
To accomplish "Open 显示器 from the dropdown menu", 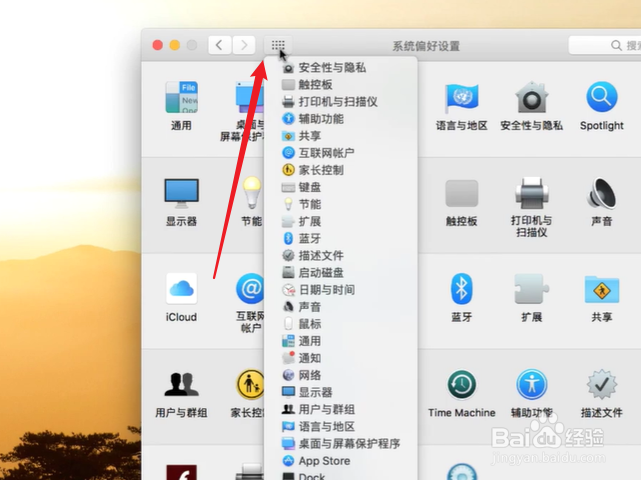I will pos(341,393).
